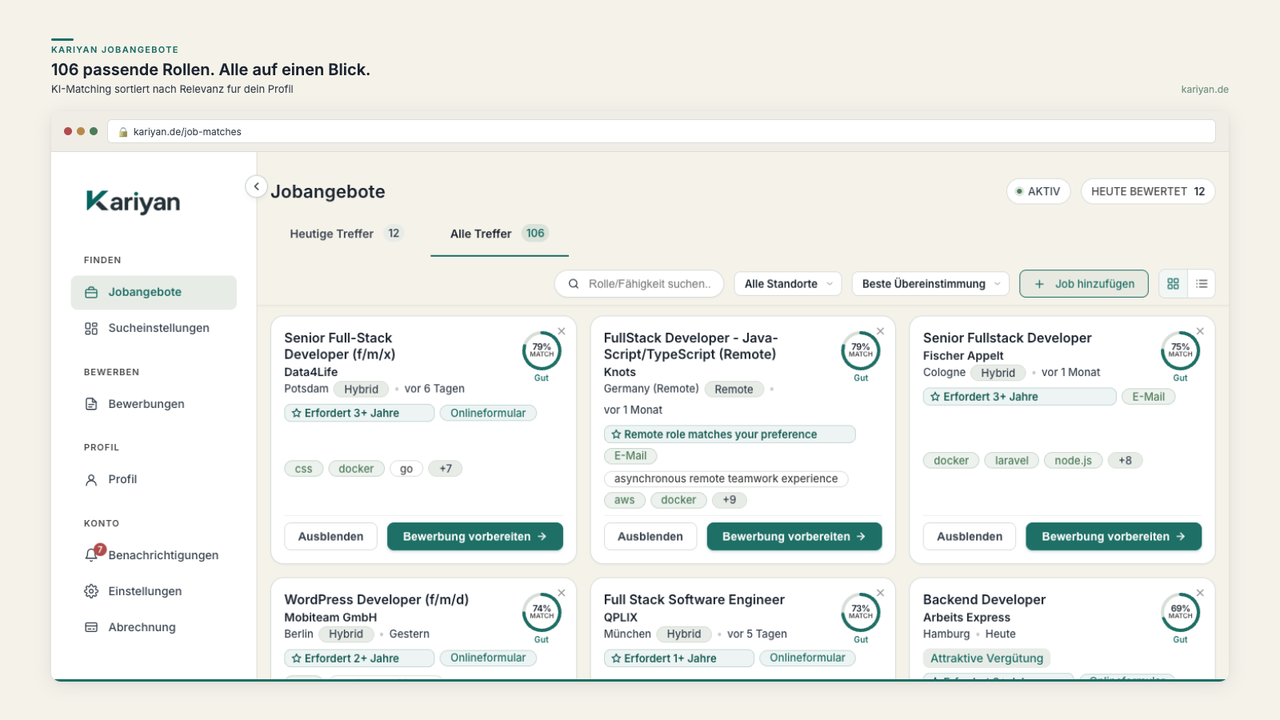Viewport: 1280px width, 720px height.
Task: Click Bewerbung vorbereiten on Data4Life card
Action: (x=475, y=537)
